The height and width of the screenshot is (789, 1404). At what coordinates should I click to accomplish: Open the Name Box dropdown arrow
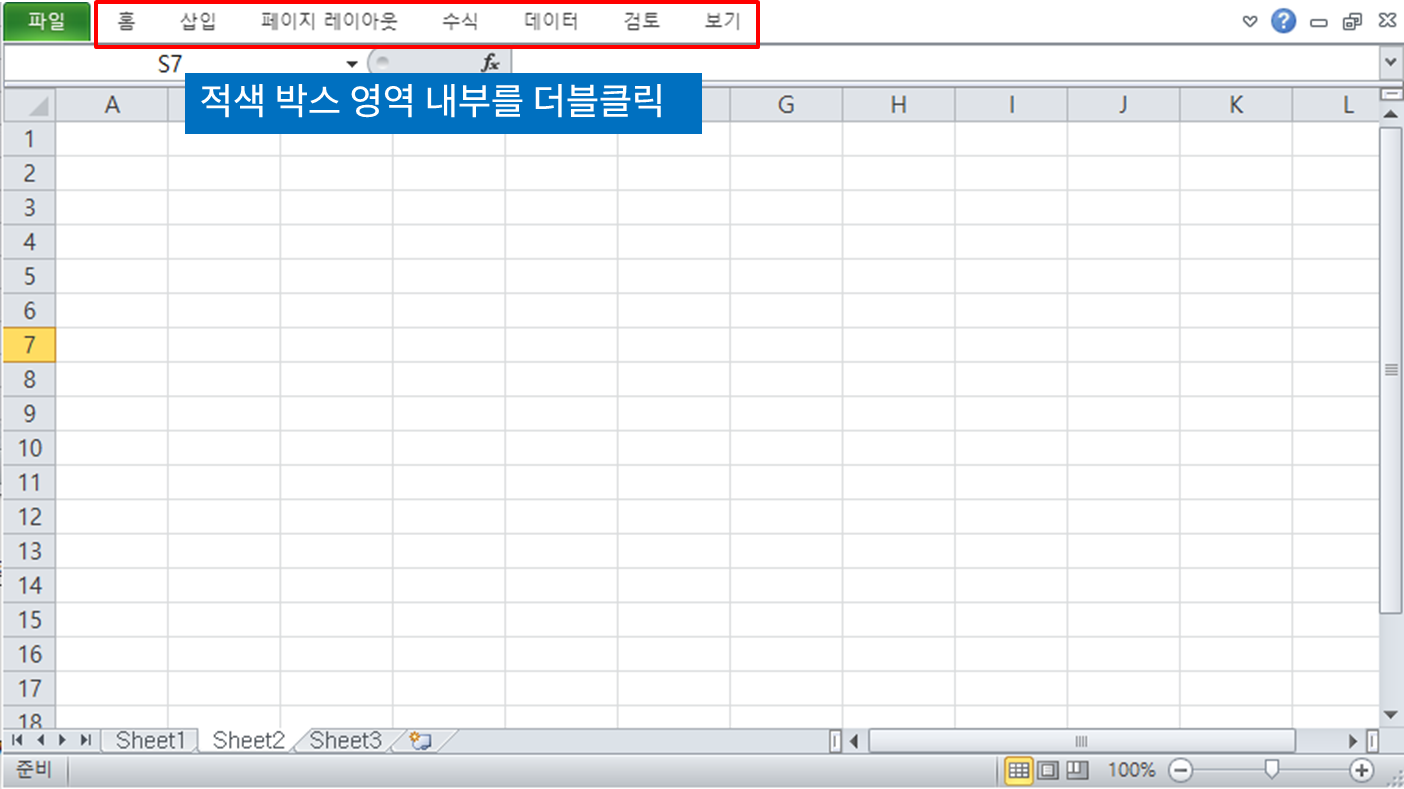click(352, 65)
